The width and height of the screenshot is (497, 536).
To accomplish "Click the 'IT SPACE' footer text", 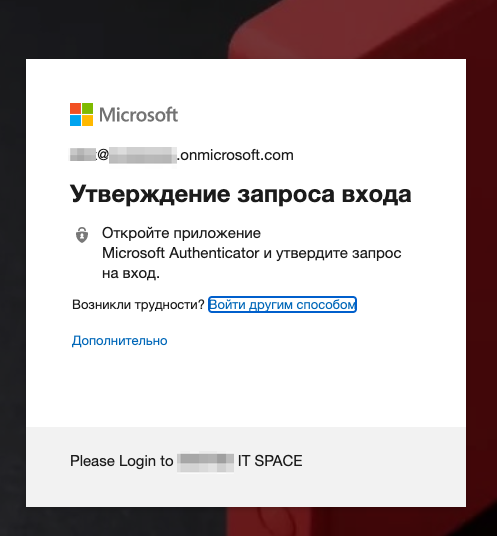I will pos(270,461).
